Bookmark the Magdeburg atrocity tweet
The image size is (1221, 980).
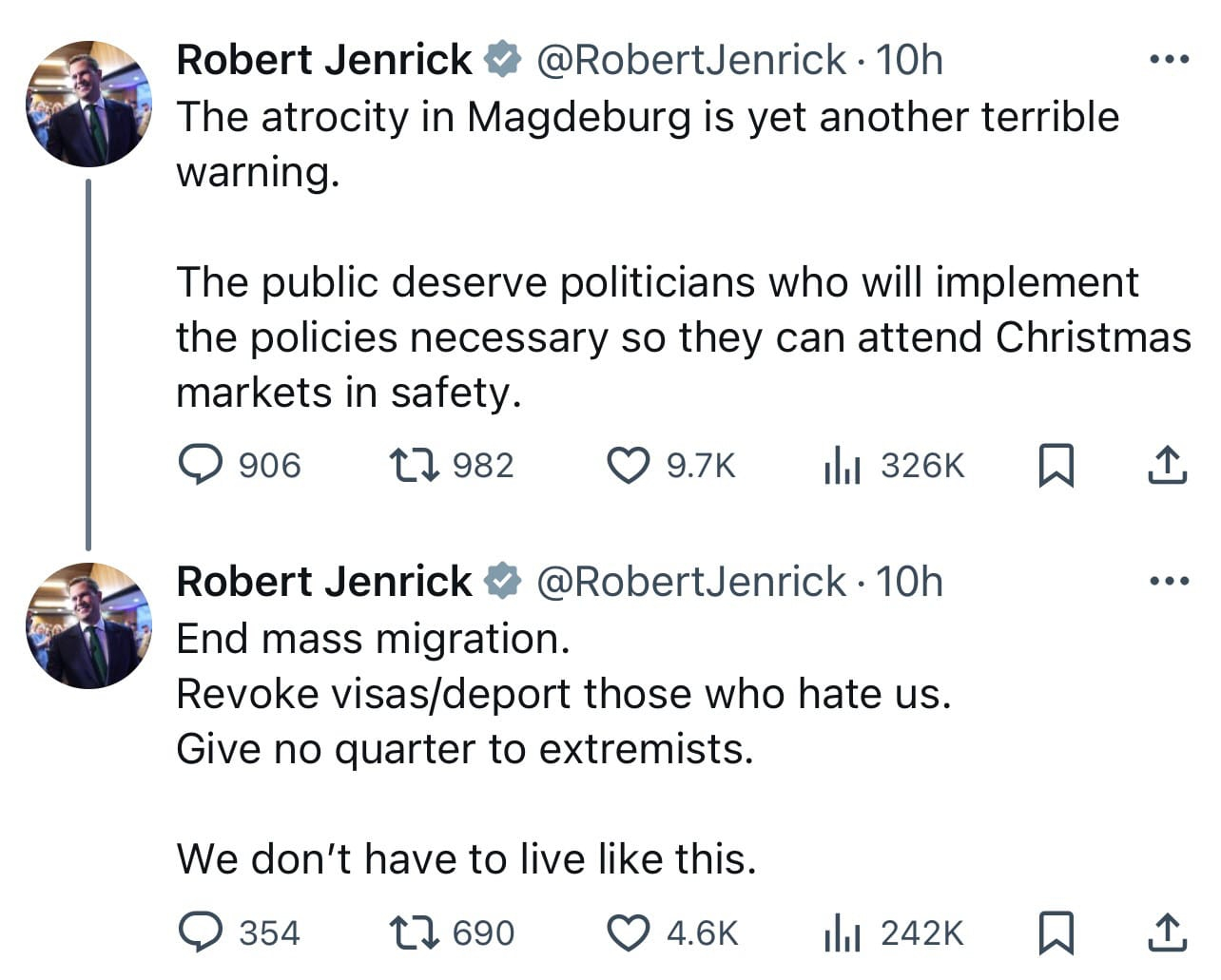[1056, 466]
